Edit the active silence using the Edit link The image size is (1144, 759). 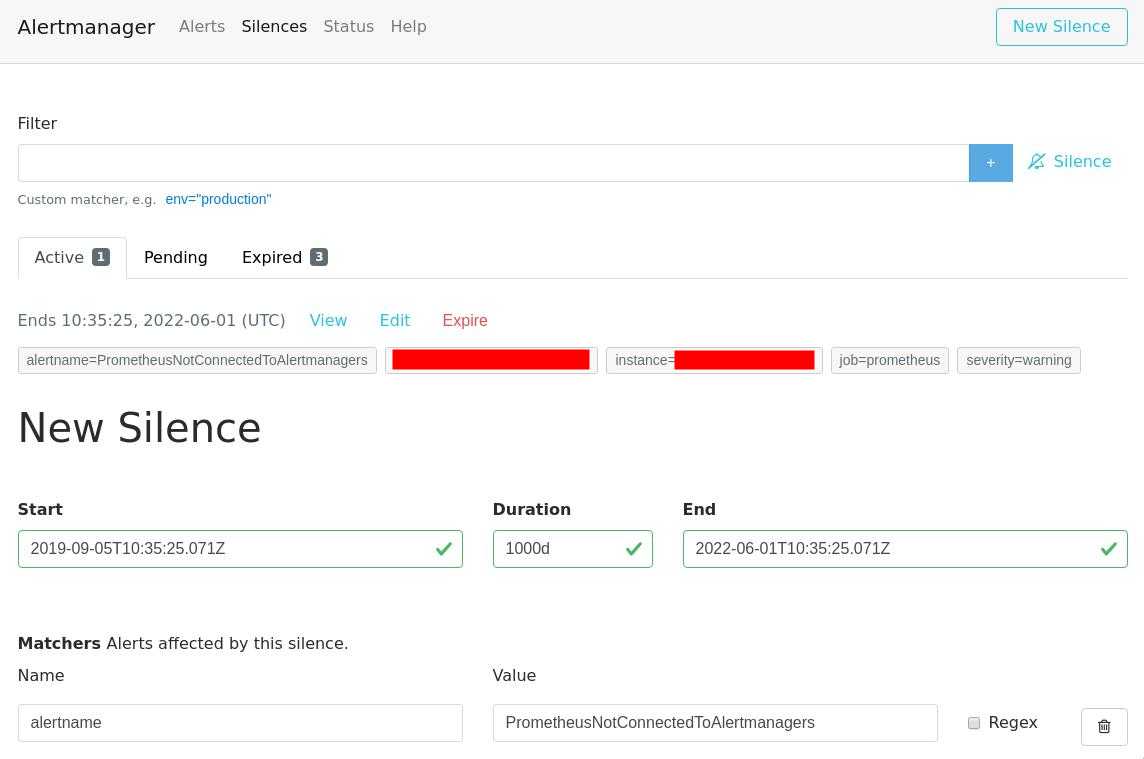pos(394,320)
